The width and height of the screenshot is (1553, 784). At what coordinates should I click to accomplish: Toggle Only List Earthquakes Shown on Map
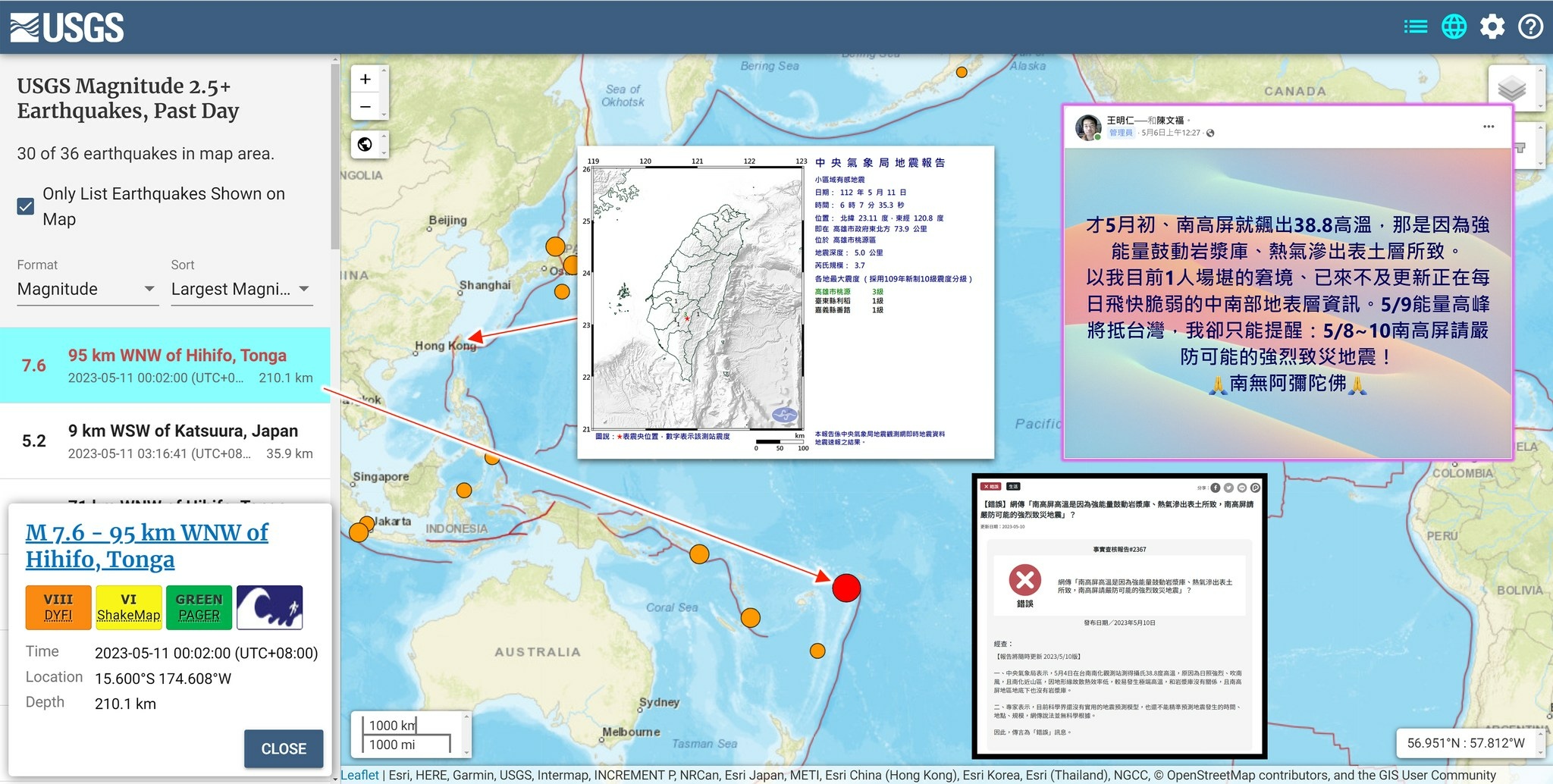[x=25, y=206]
